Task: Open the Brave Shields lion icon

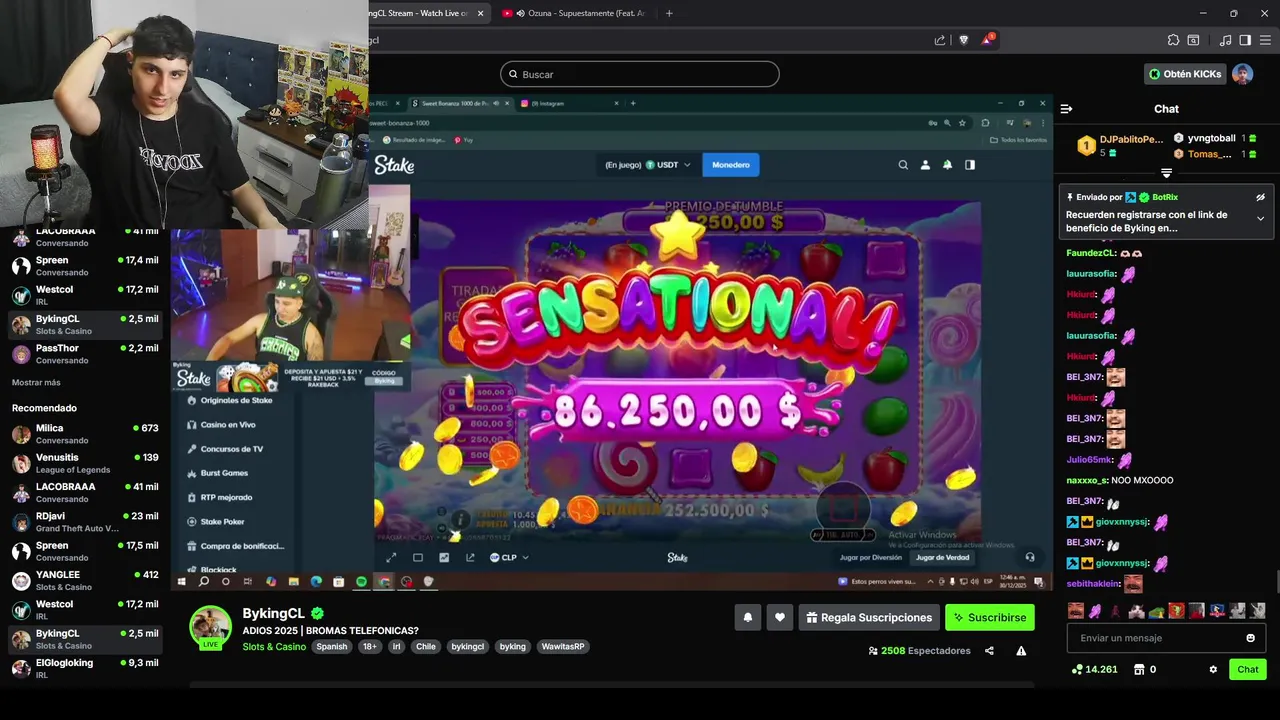Action: 963,40
